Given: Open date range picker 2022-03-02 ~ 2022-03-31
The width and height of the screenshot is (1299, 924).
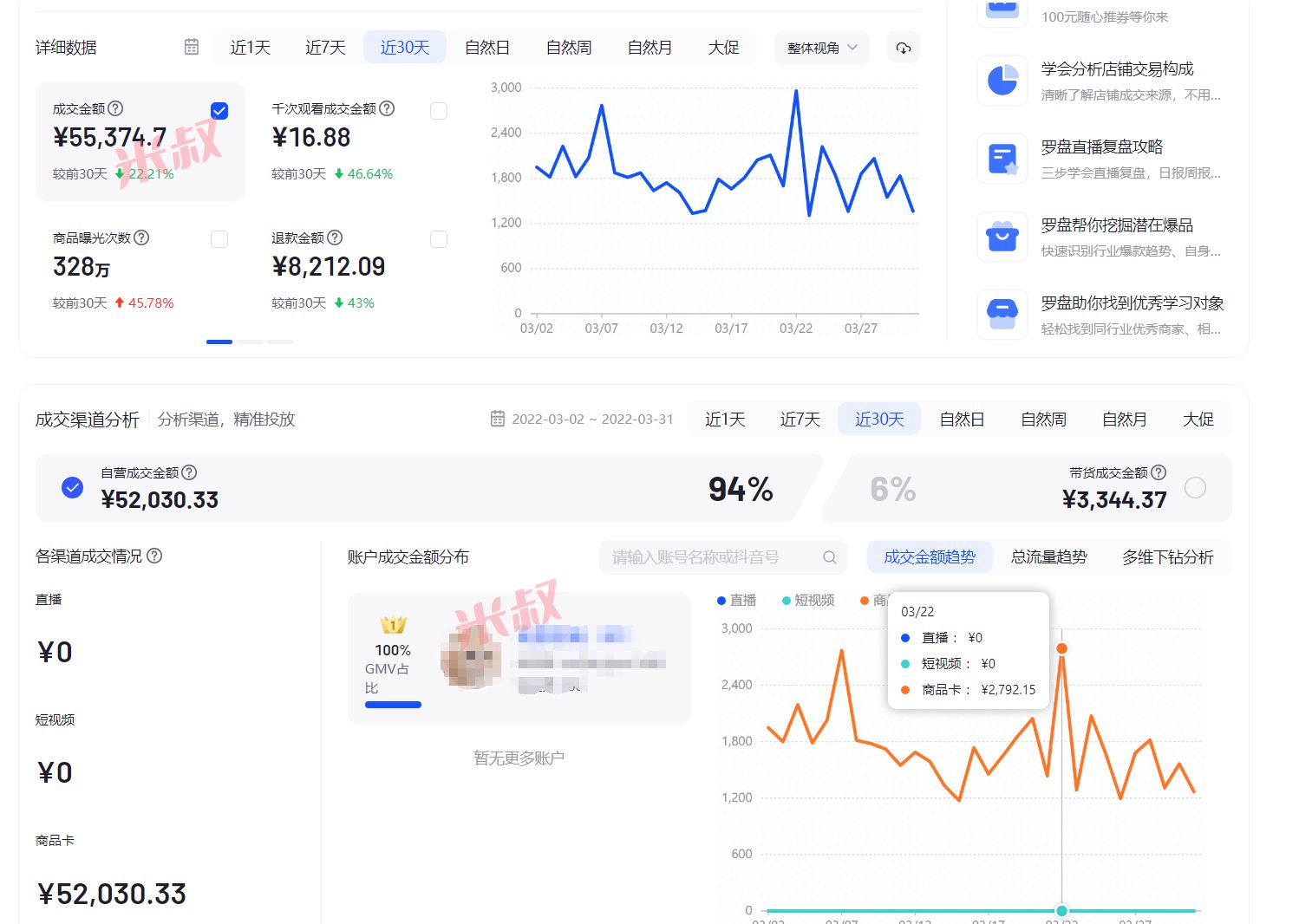Looking at the screenshot, I should 582,420.
